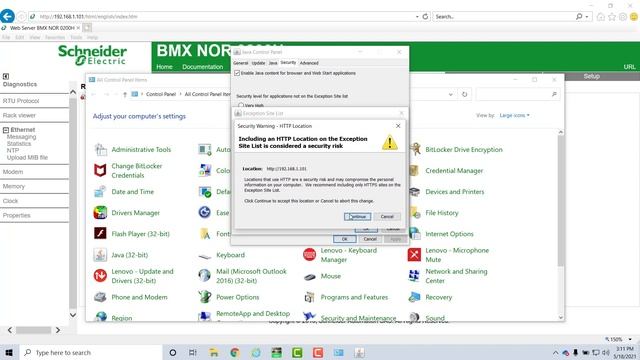Switch to the General tab in Java Control Panel
640x360 pixels.
click(241, 63)
